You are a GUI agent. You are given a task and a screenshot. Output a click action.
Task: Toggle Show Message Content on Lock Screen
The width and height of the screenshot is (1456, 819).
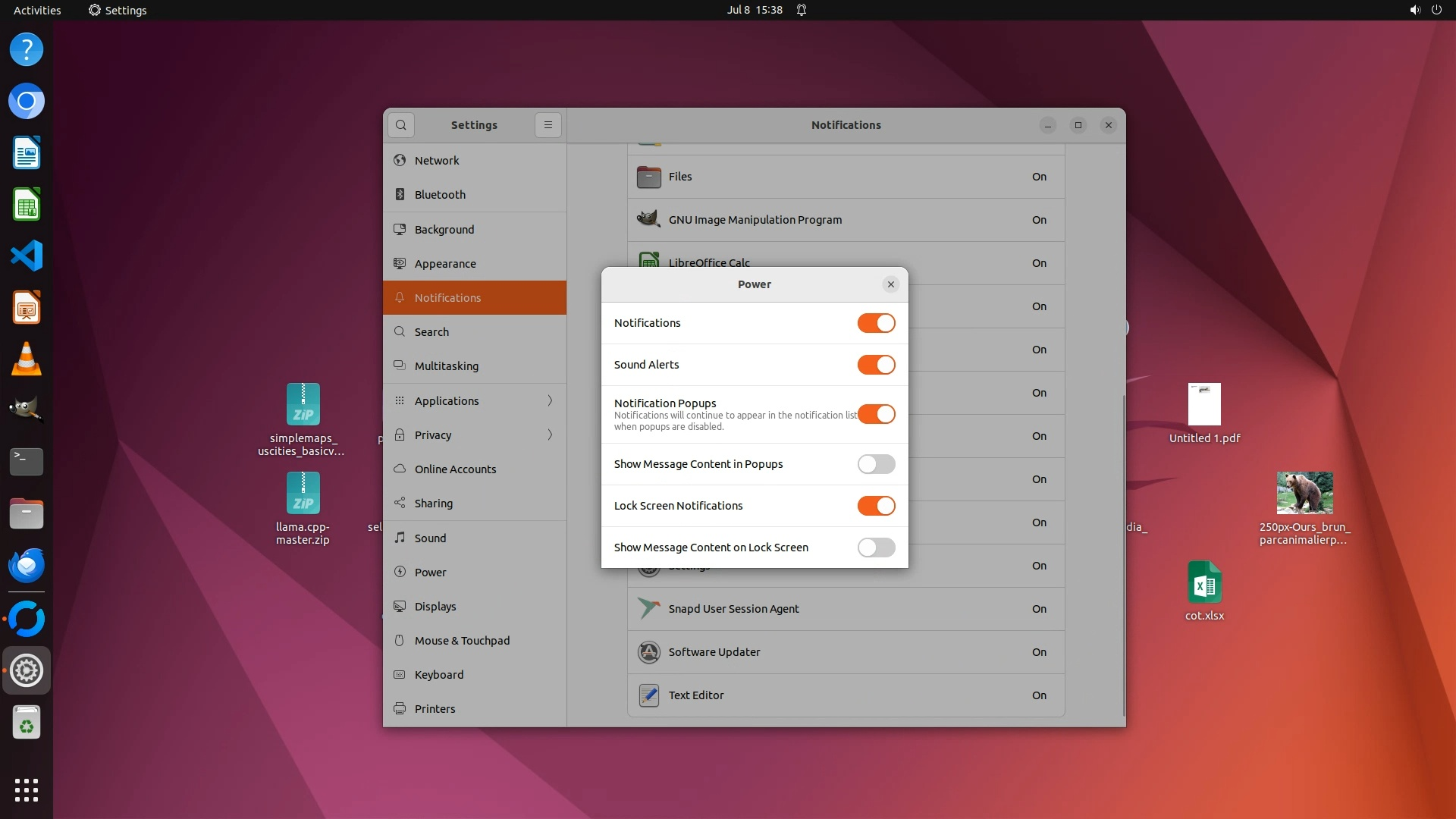click(876, 548)
